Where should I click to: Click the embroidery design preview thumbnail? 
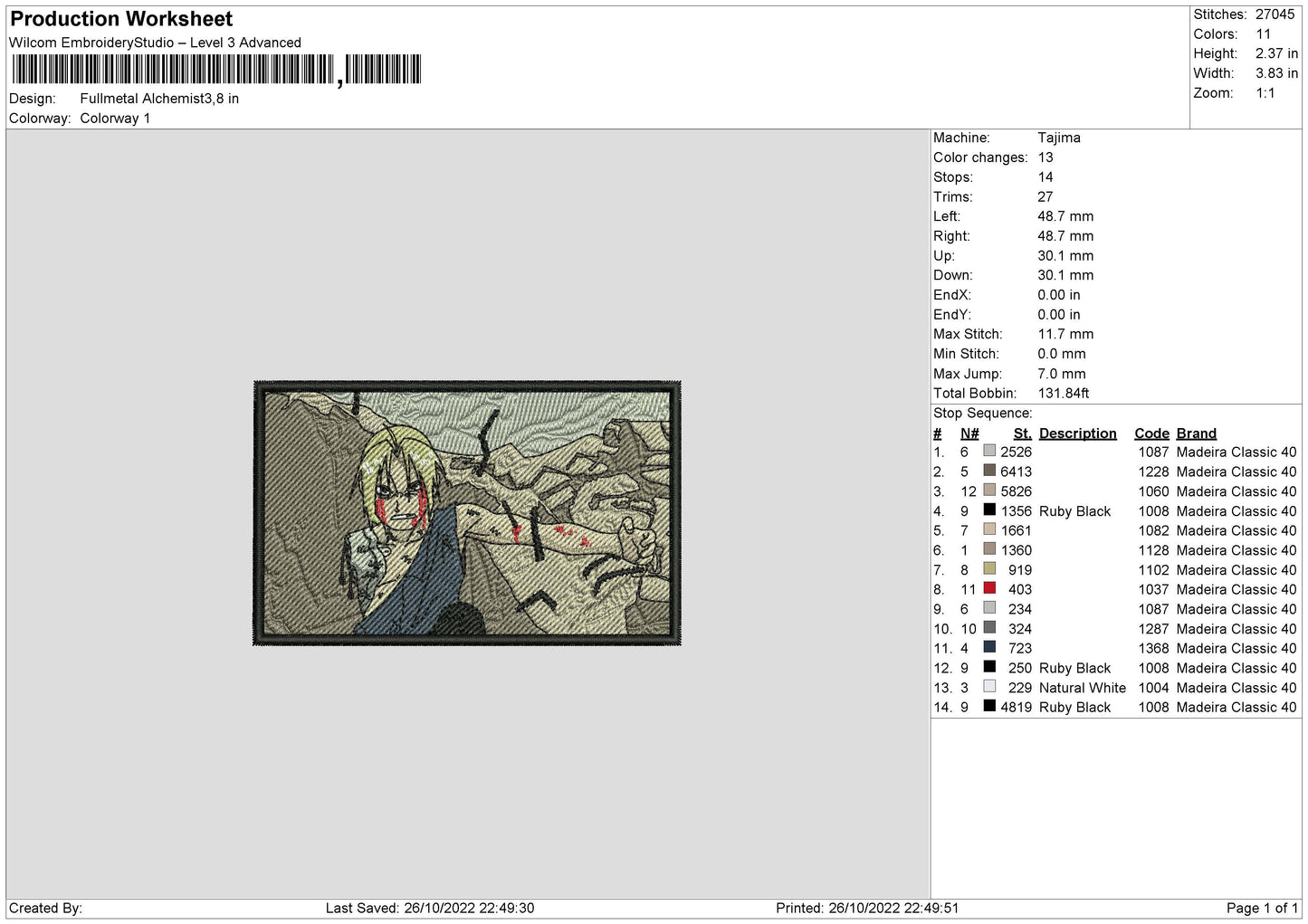pyautogui.click(x=467, y=512)
